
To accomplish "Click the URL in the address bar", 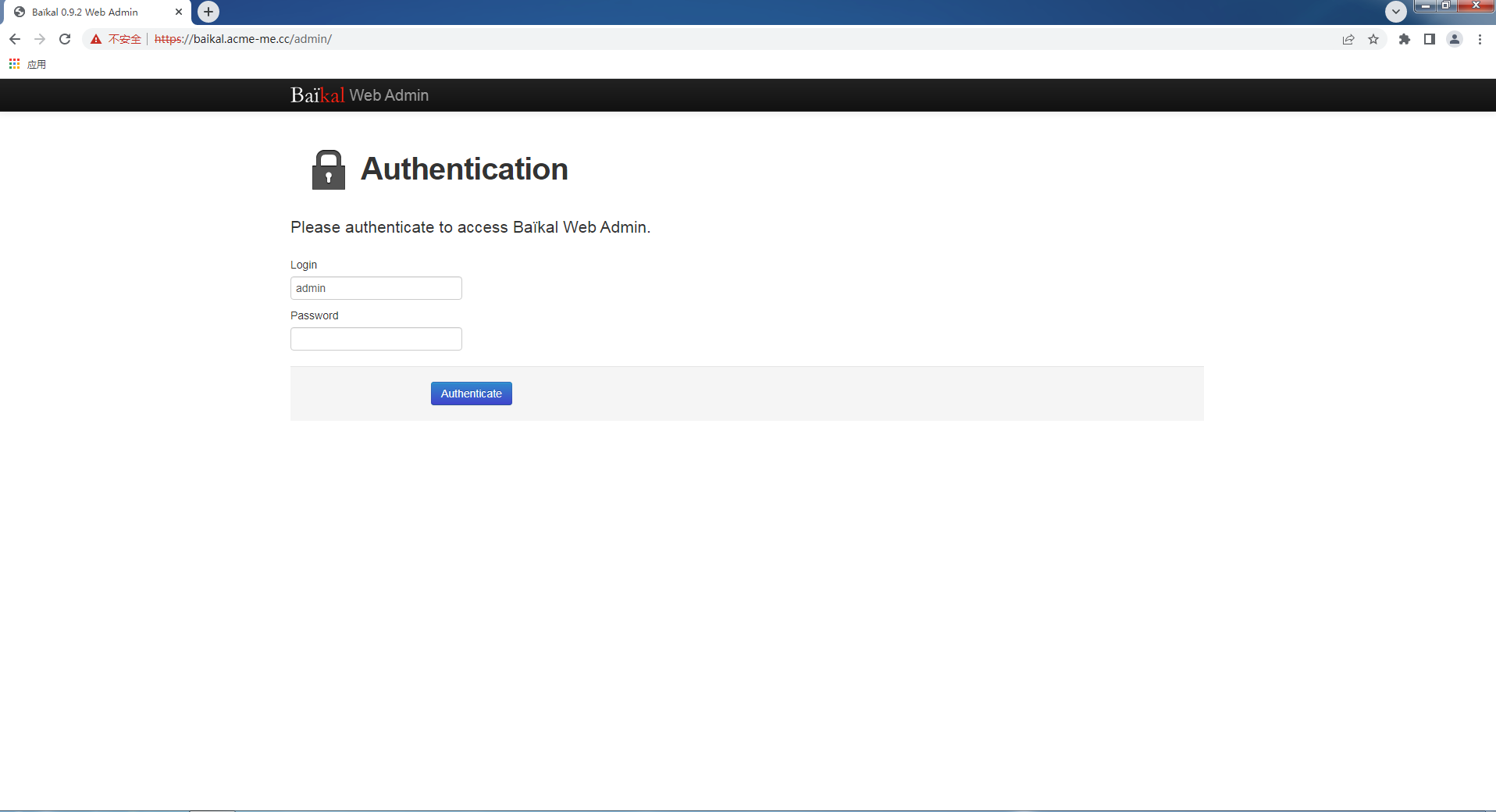I will [x=243, y=39].
